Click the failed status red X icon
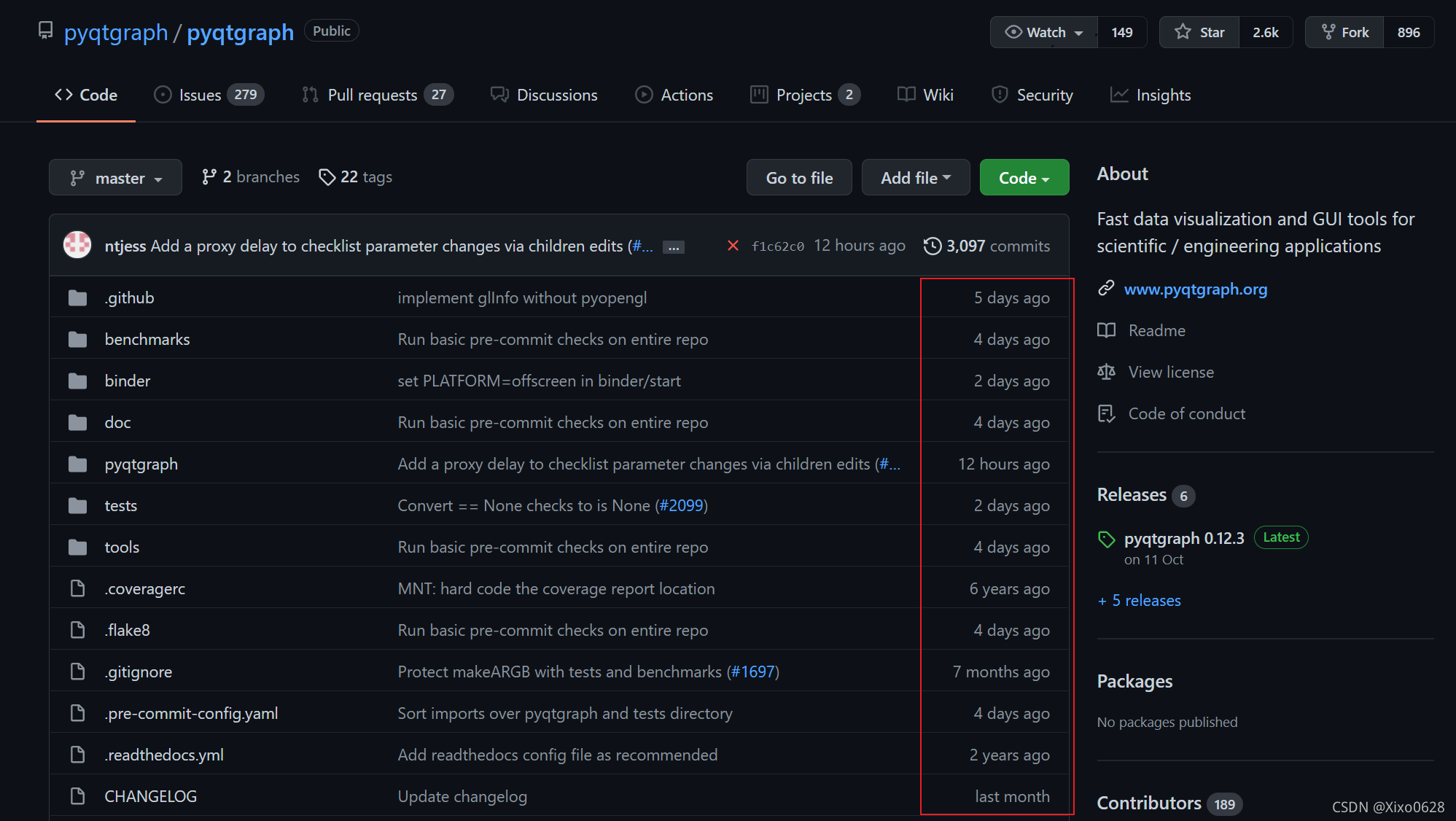1456x821 pixels. pyautogui.click(x=733, y=246)
